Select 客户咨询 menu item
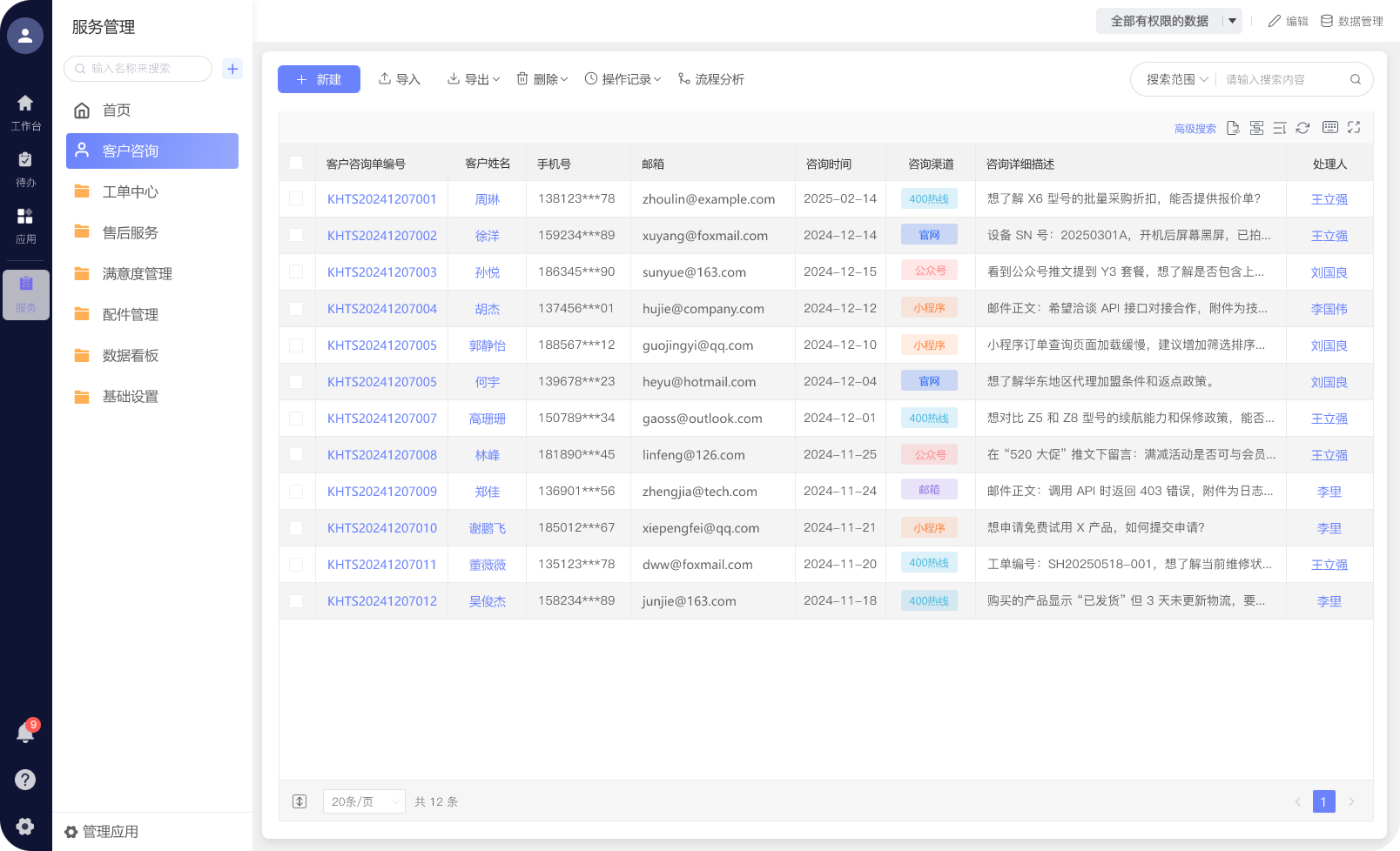The image size is (1400, 851). 152,151
